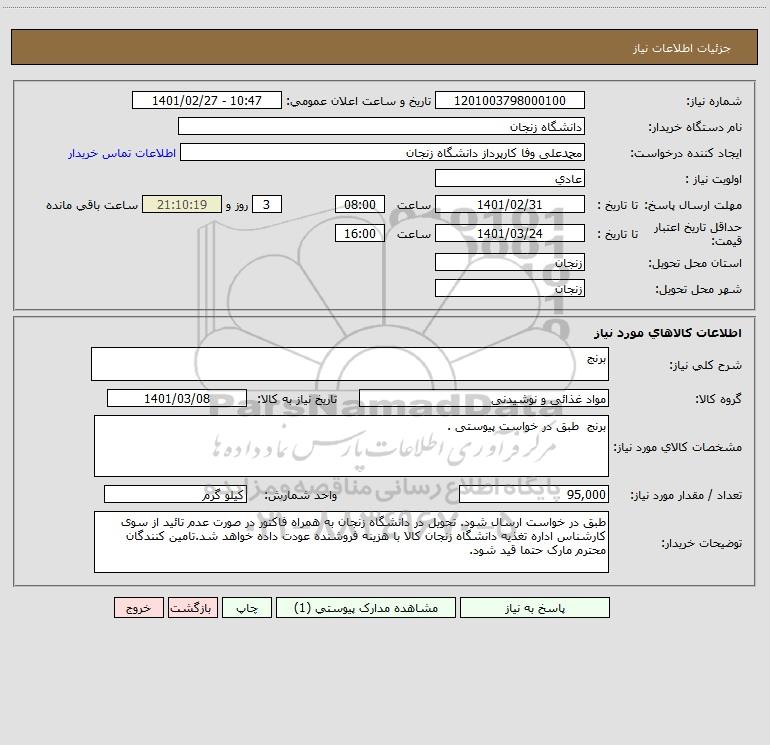Screen dimensions: 770x745
Task: Click the text ساعت باقی مانده
Action: [92, 205]
